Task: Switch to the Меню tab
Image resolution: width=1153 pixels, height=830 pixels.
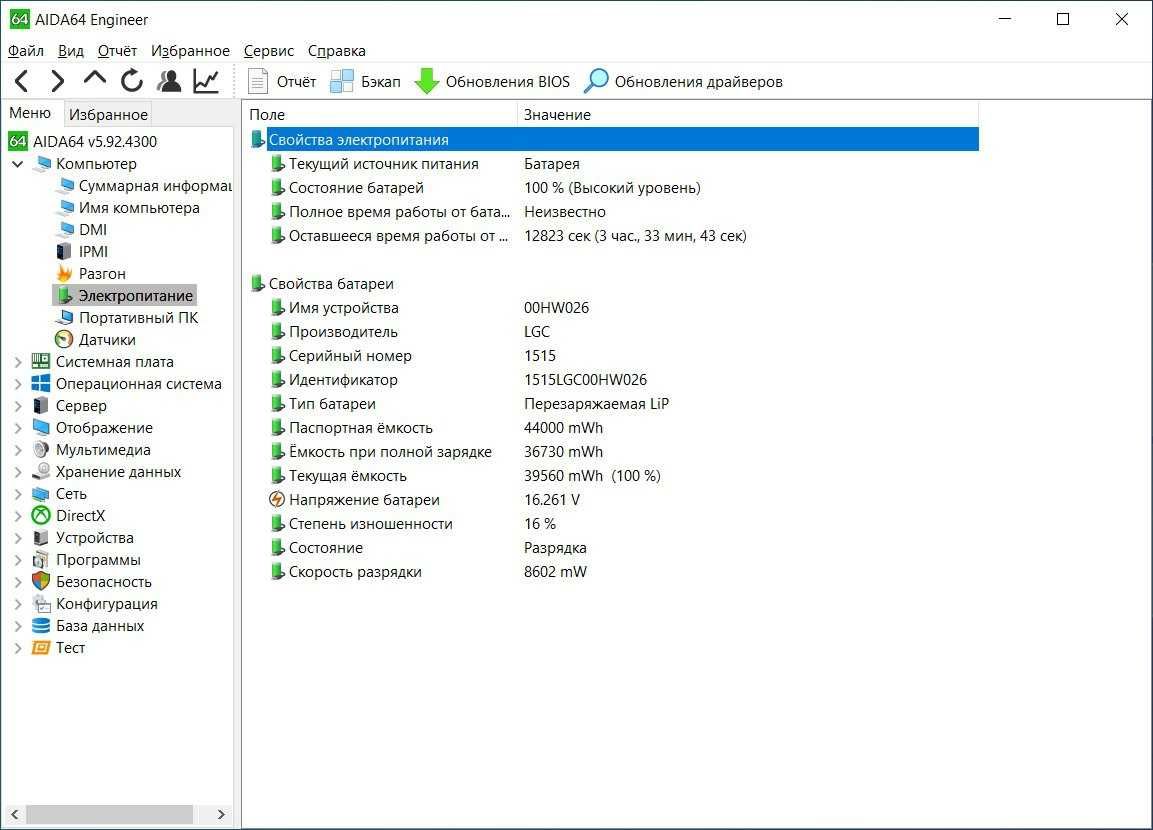Action: [x=30, y=113]
